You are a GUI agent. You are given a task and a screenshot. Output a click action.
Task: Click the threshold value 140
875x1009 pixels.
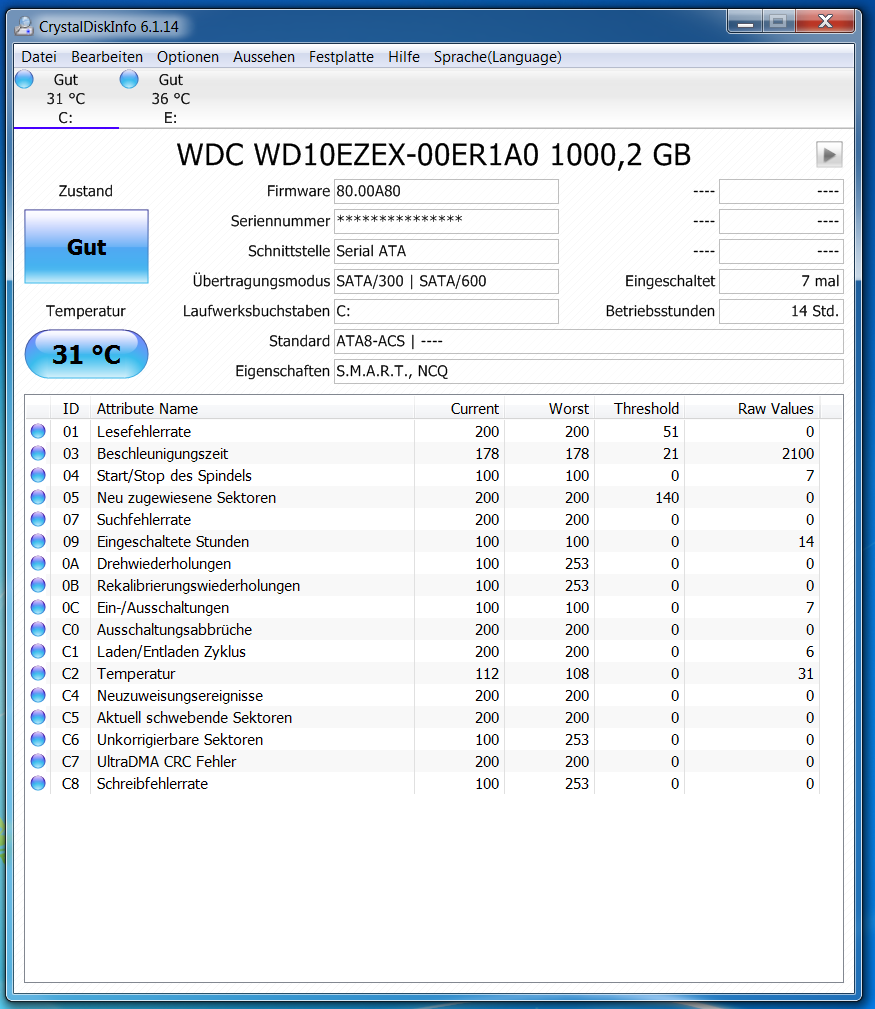tap(667, 497)
